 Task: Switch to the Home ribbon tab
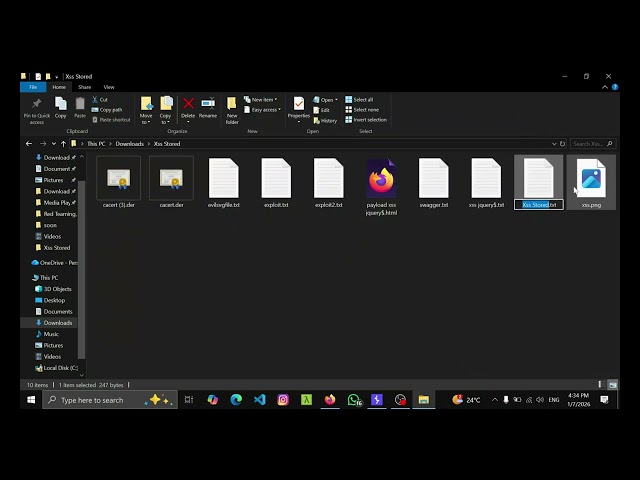pyautogui.click(x=59, y=87)
